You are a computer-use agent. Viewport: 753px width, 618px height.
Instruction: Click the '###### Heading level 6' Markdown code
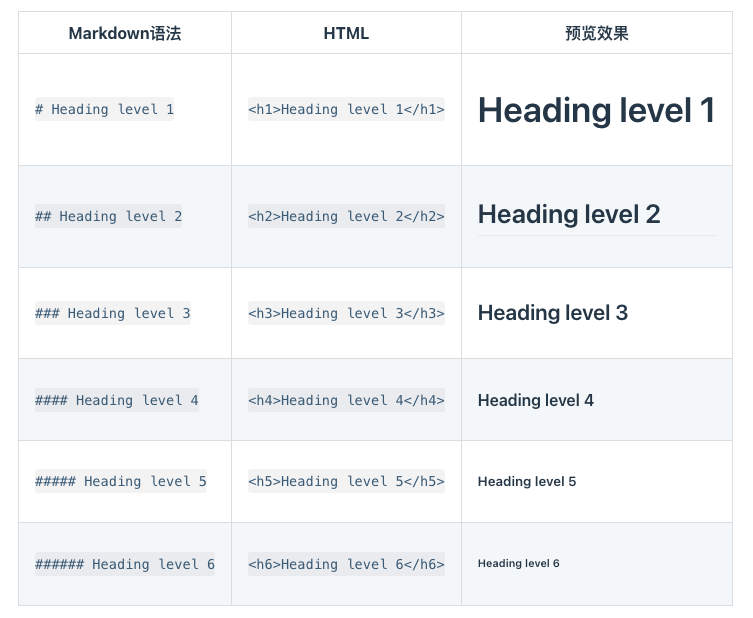click(x=124, y=564)
